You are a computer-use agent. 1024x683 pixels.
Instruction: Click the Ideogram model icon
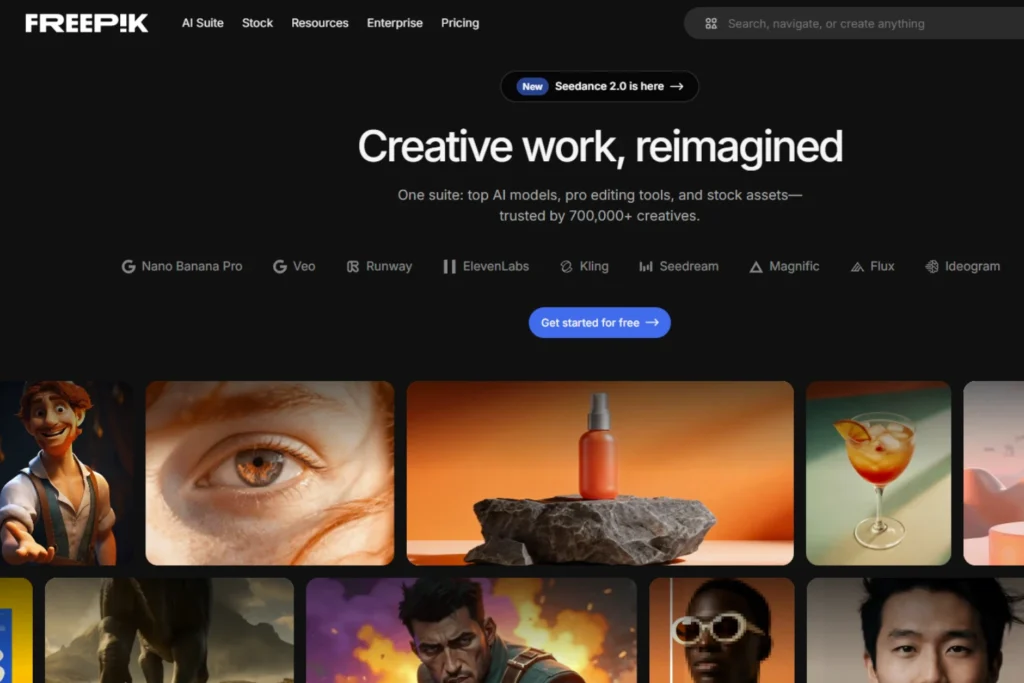933,266
